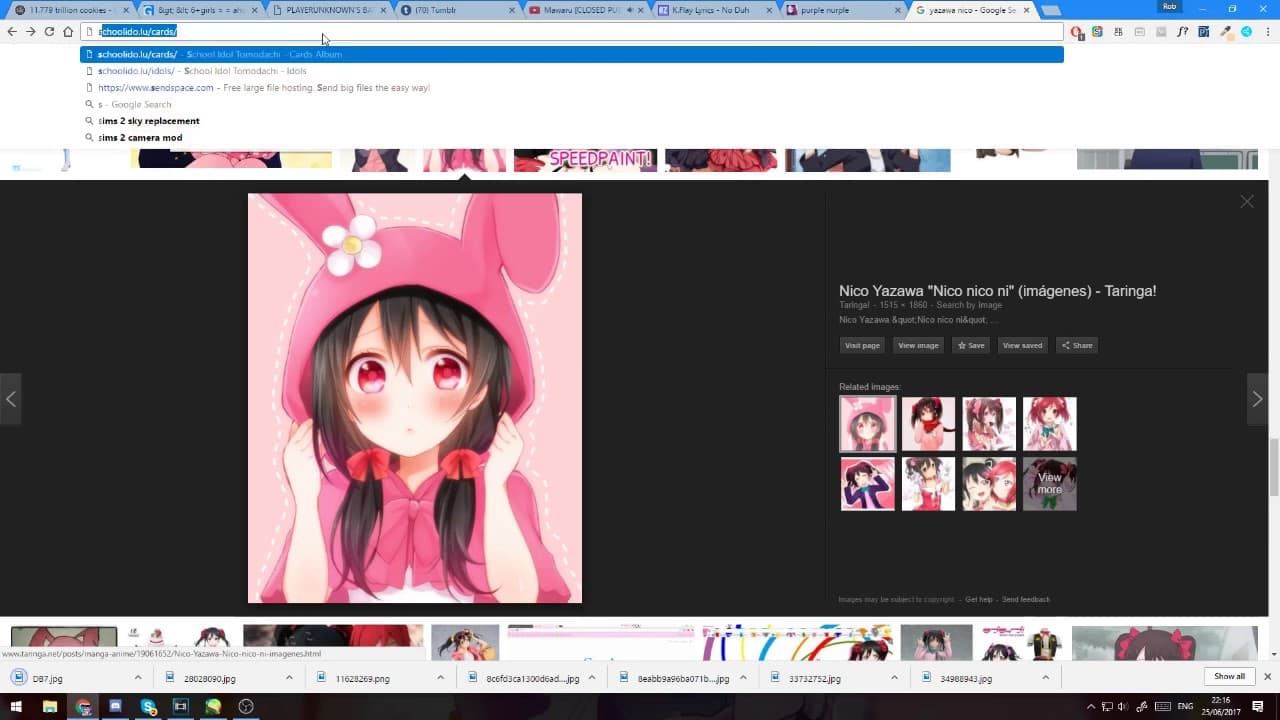Image resolution: width=1280 pixels, height=720 pixels.
Task: Switch to the purple nurple tab
Action: [x=844, y=10]
